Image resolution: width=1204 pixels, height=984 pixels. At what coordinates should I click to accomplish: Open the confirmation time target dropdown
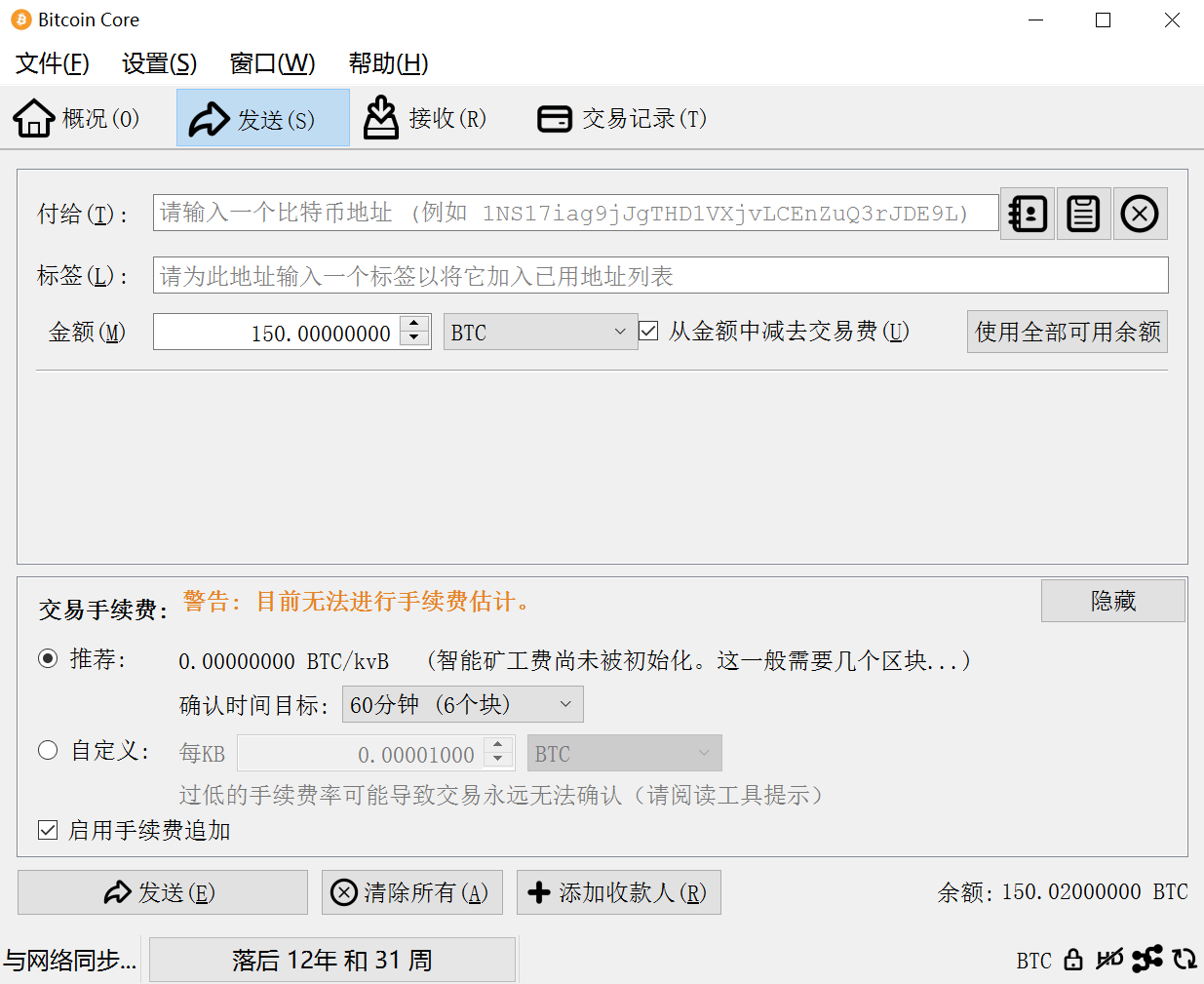(462, 704)
